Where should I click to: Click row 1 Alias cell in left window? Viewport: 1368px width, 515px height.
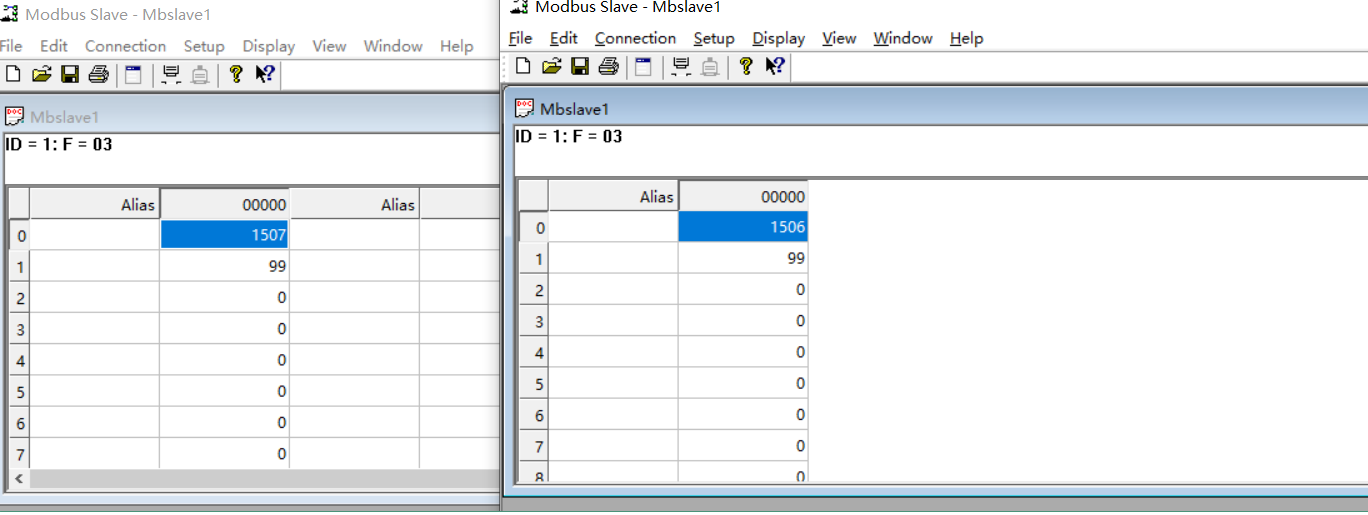(95, 266)
